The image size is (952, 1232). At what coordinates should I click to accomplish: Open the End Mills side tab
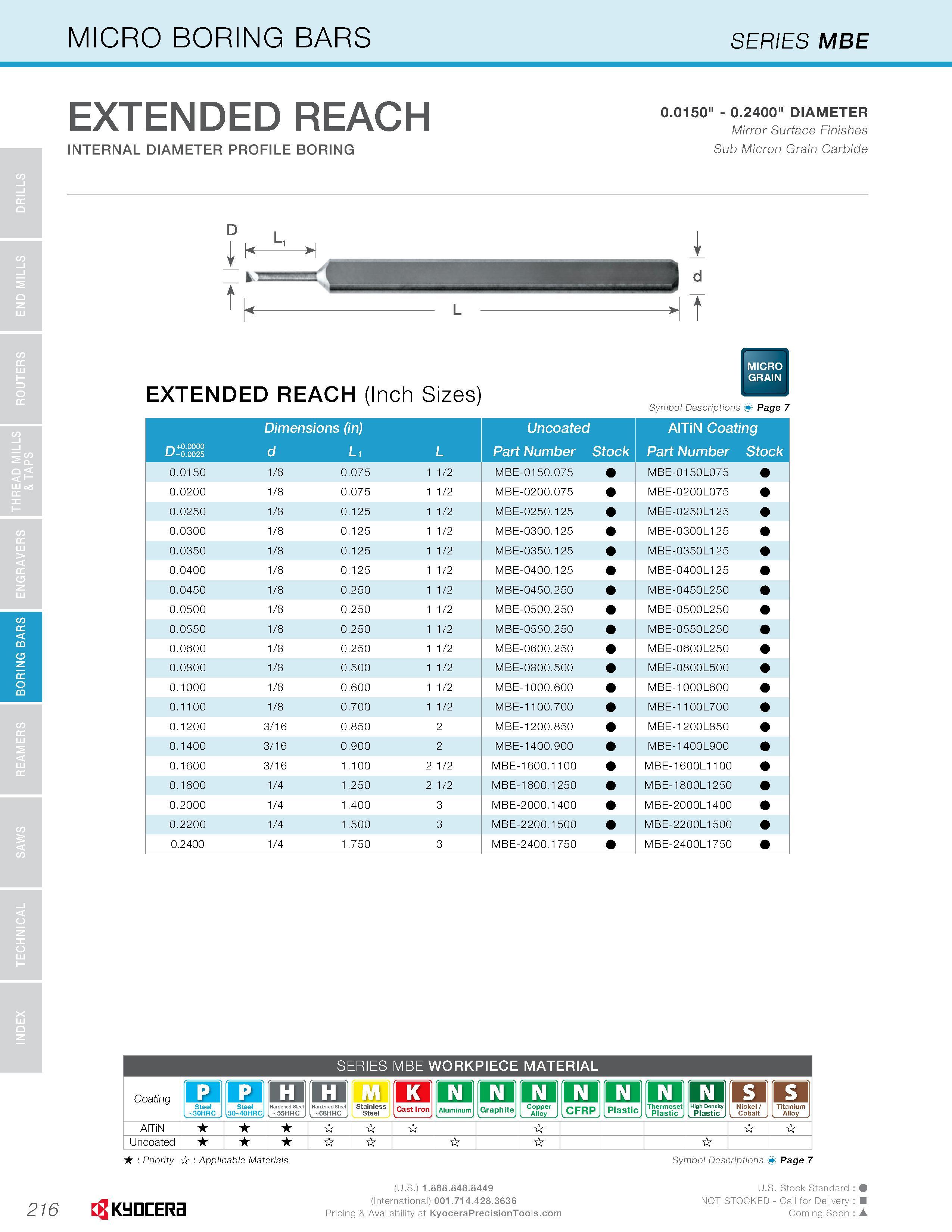click(21, 286)
